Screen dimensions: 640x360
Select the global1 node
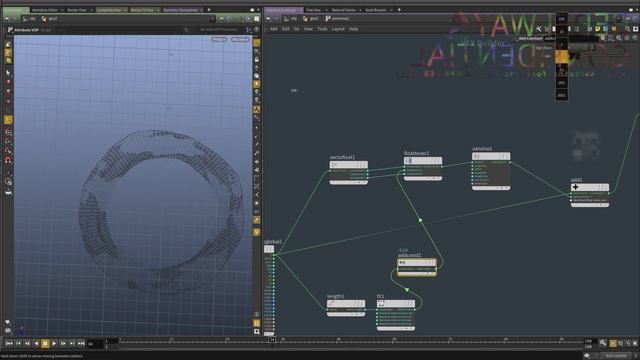point(269,249)
